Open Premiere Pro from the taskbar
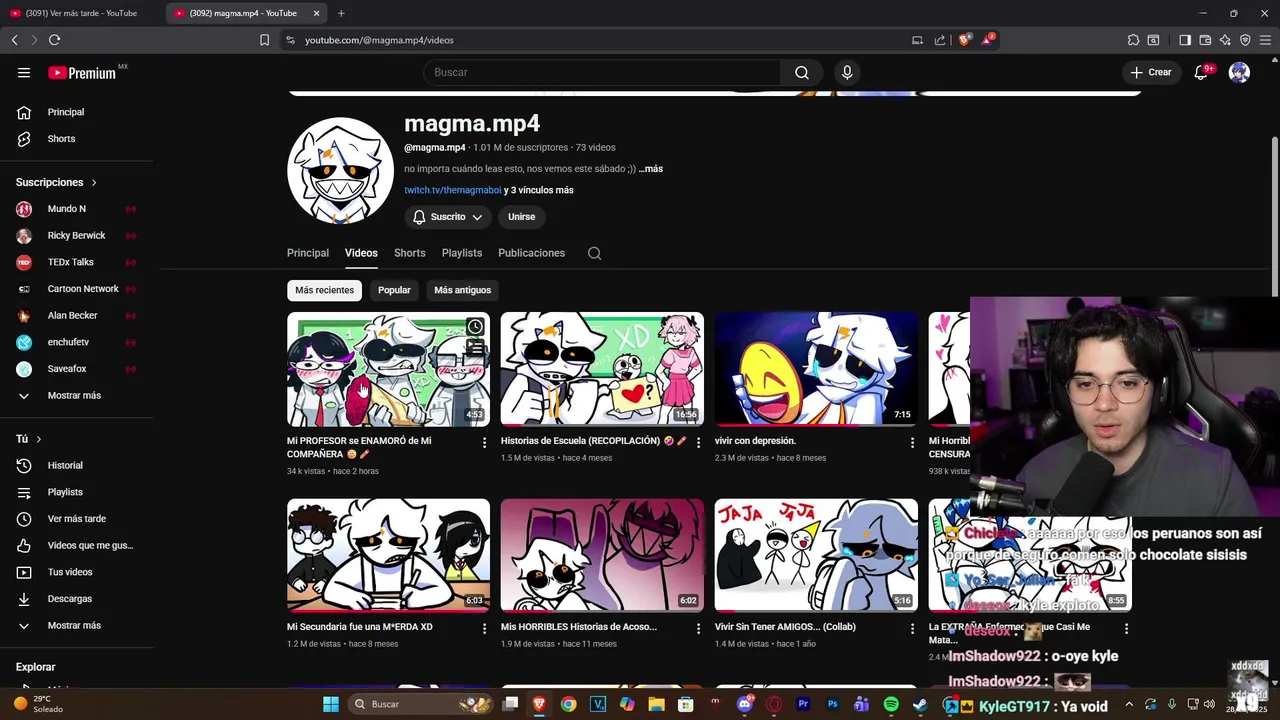 (803, 704)
